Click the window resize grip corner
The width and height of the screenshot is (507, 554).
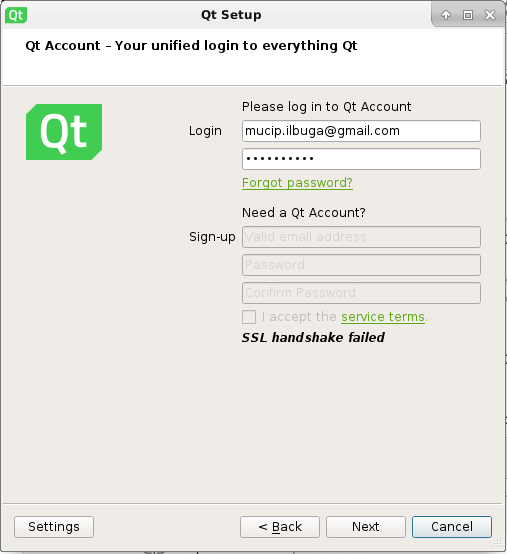pyautogui.click(x=497, y=543)
